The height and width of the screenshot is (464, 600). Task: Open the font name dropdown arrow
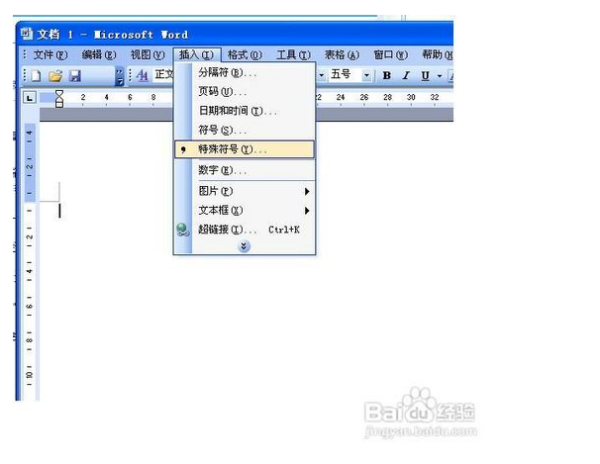322,75
